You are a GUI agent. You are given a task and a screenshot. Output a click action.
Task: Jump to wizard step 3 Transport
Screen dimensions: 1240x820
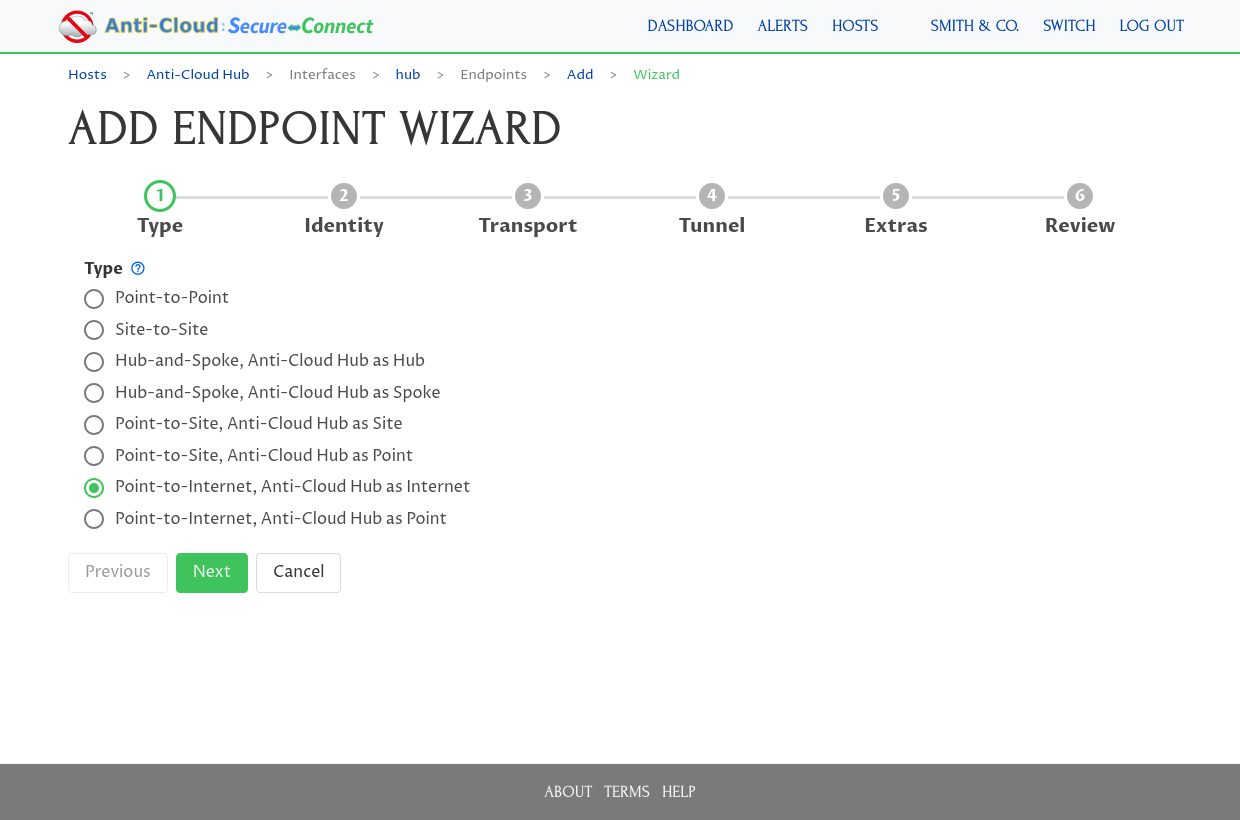click(528, 209)
